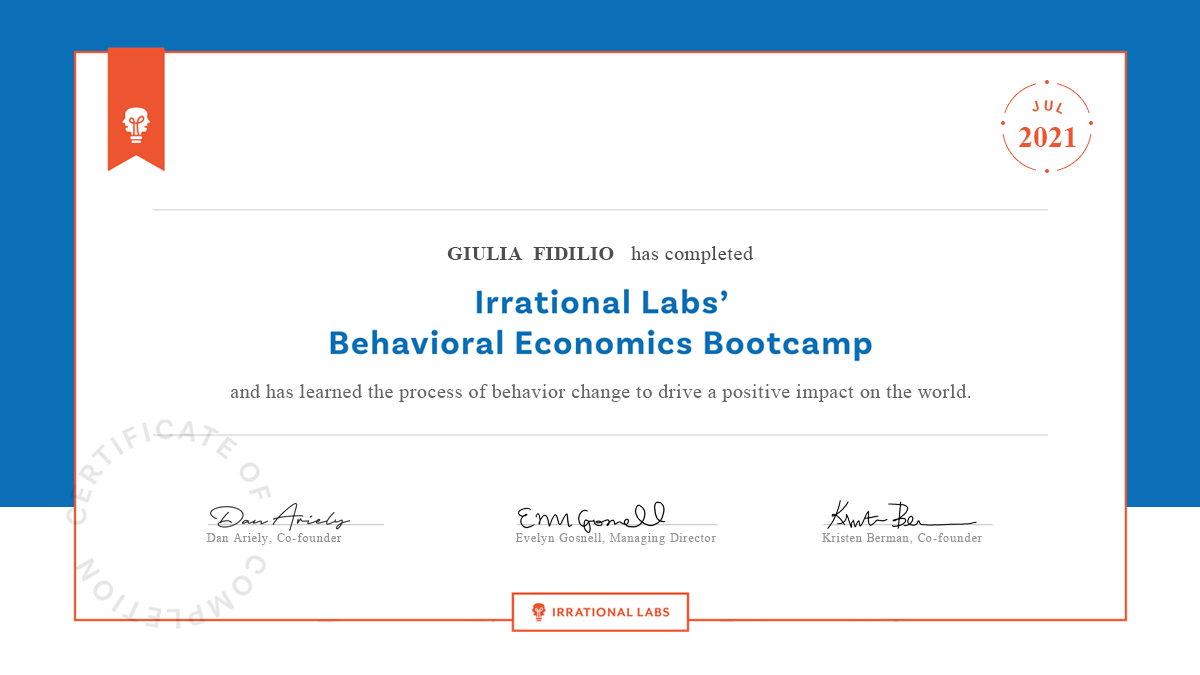Click the Behavioral Economics Bootcamp title
This screenshot has height=675, width=1200.
pos(600,344)
